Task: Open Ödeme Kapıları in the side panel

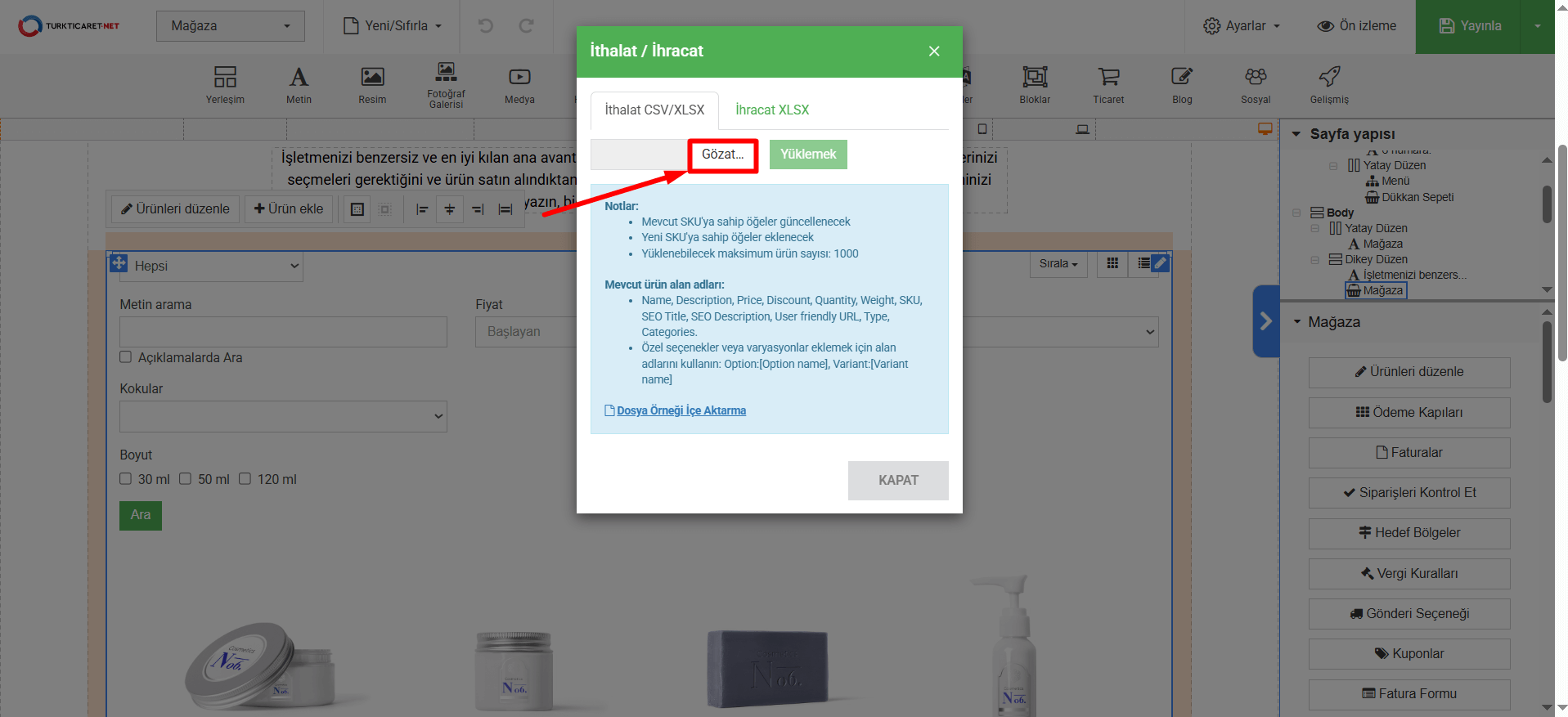Action: [x=1409, y=413]
